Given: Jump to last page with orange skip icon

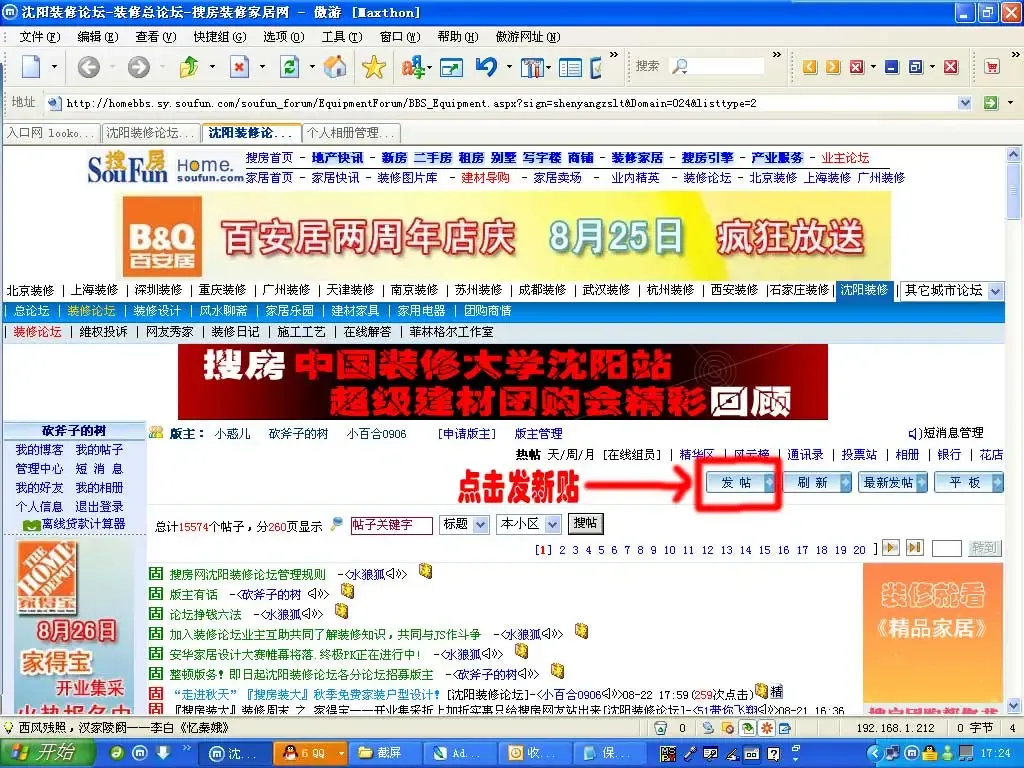Looking at the screenshot, I should tap(915, 547).
